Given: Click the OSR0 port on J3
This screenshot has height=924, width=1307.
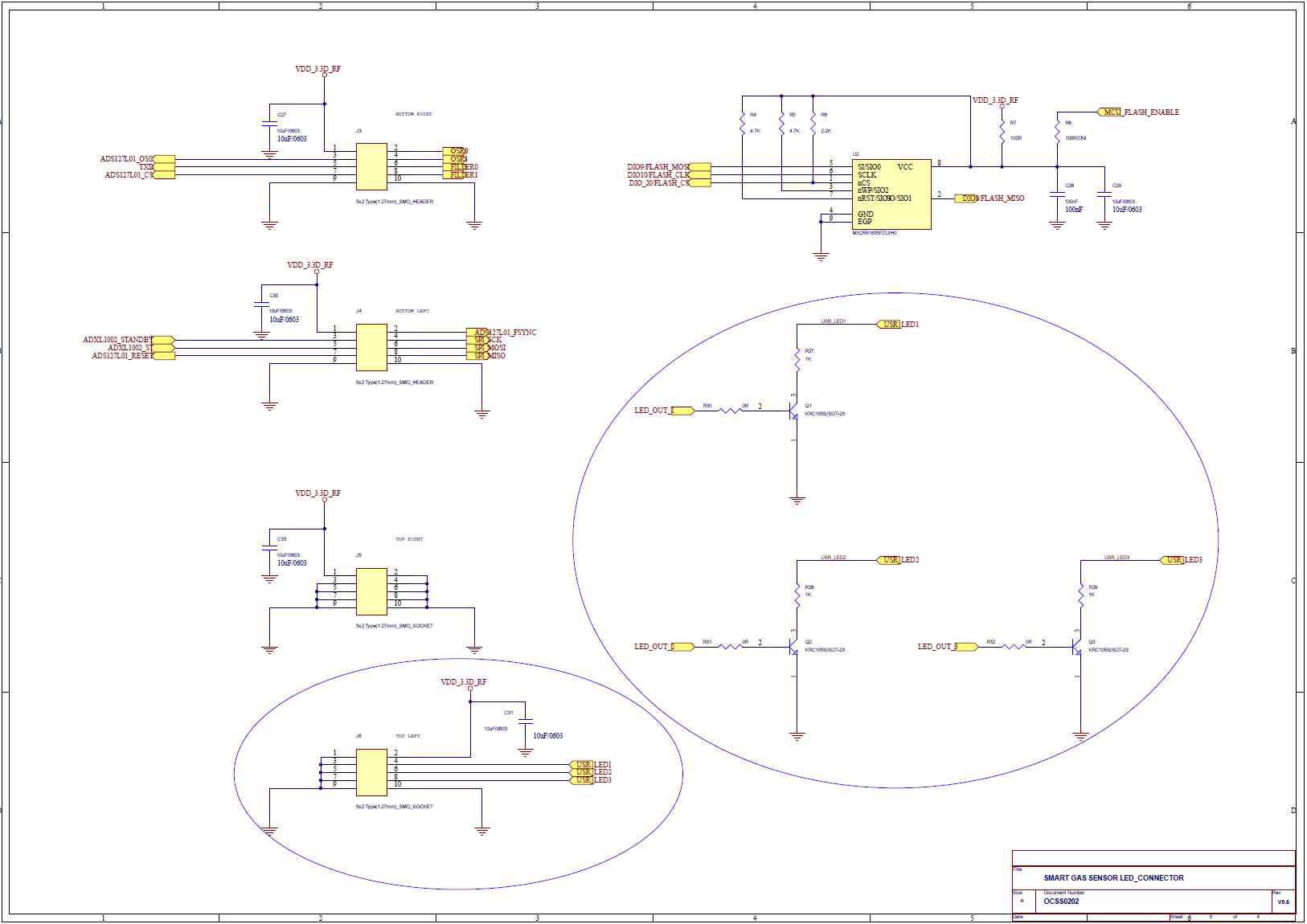Looking at the screenshot, I should 455,151.
